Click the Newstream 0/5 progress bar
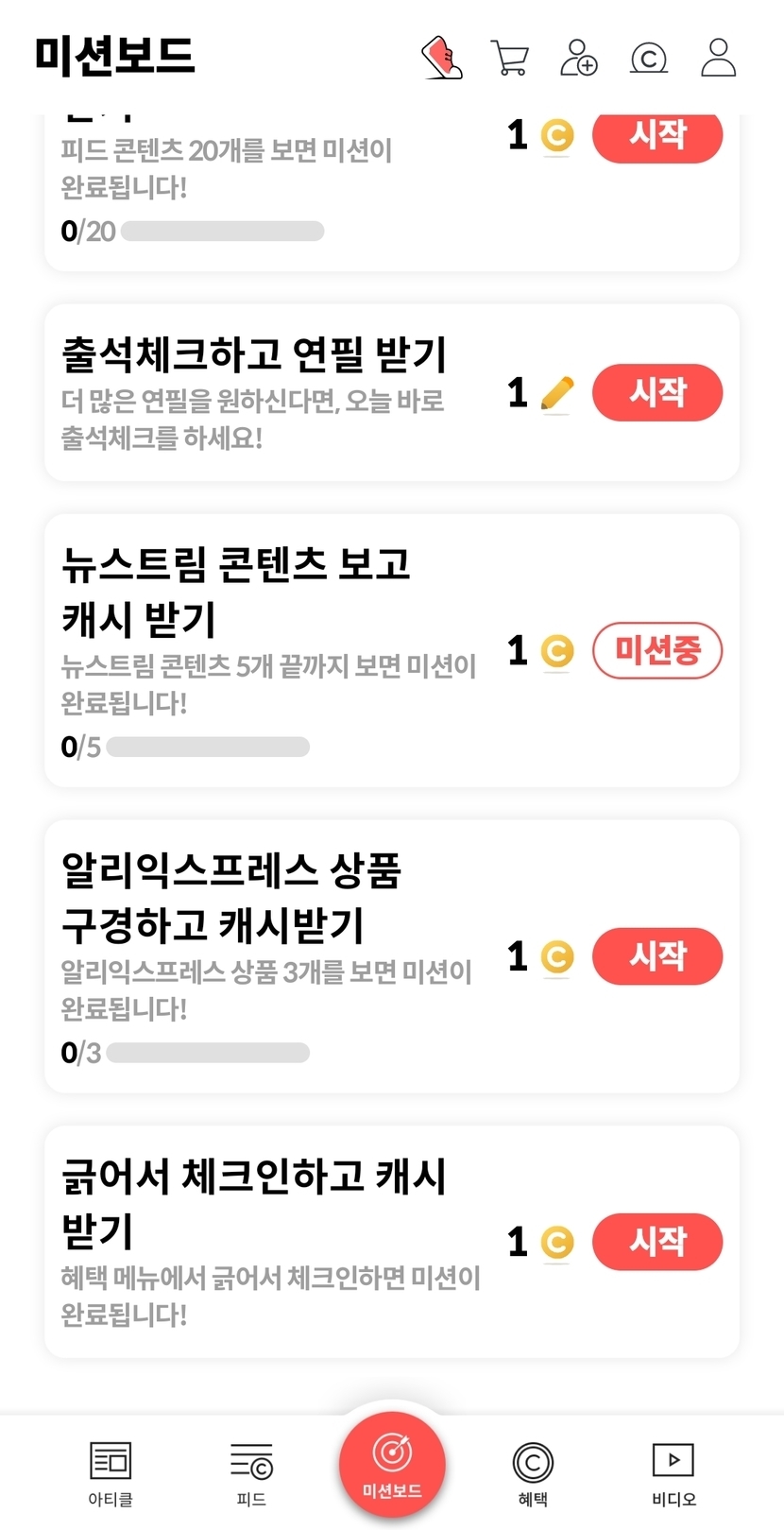Screen dimensions: 784x1530 pos(208,747)
